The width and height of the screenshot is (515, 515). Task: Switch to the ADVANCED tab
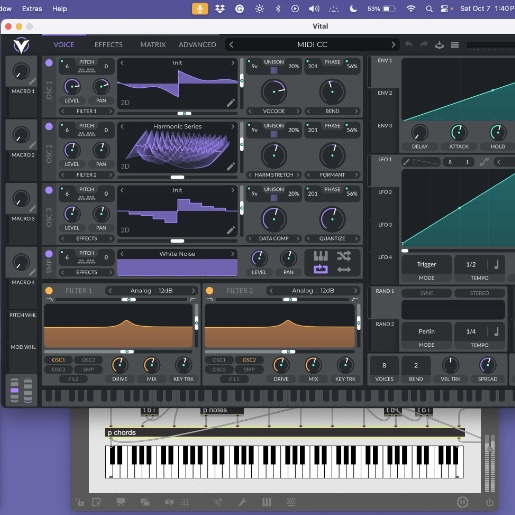pyautogui.click(x=197, y=45)
